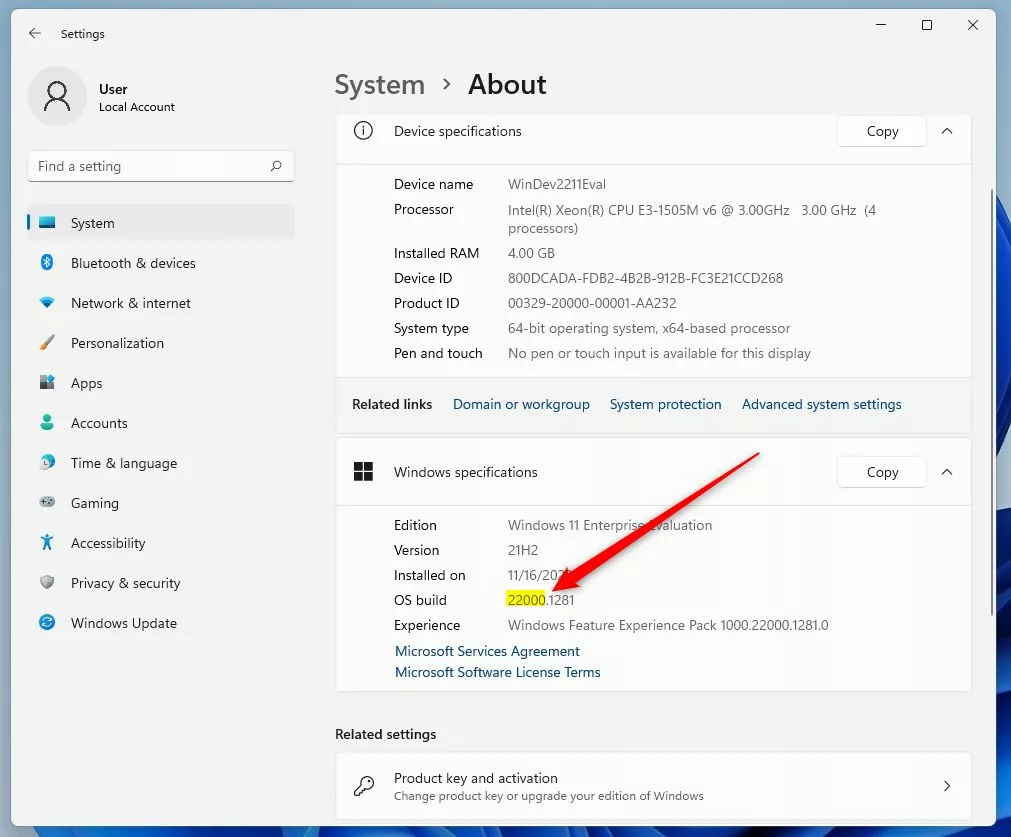The width and height of the screenshot is (1011, 837).
Task: Click the Find a setting search box
Action: tap(161, 166)
